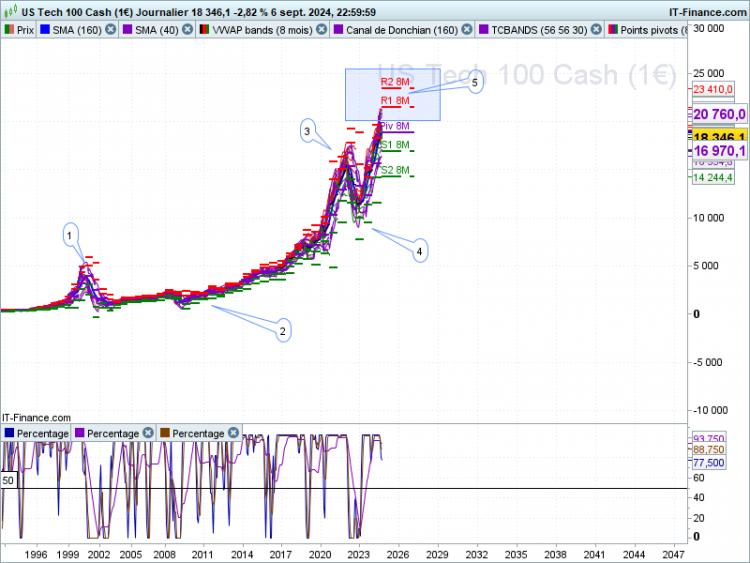Click the 88,750 indicator value label
The height and width of the screenshot is (563, 750).
pyautogui.click(x=709, y=449)
